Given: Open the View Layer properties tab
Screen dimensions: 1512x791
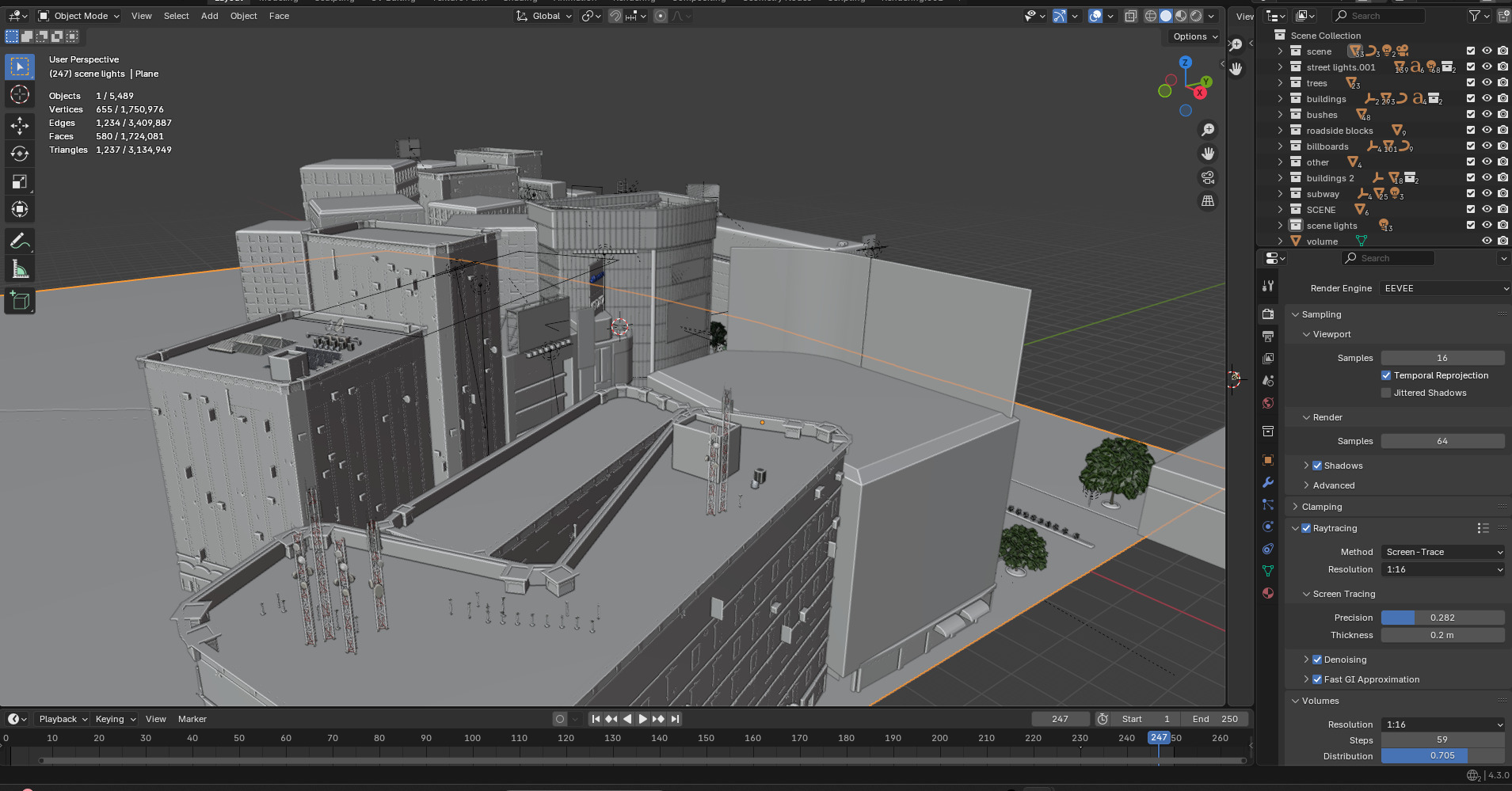Looking at the screenshot, I should tap(1268, 359).
